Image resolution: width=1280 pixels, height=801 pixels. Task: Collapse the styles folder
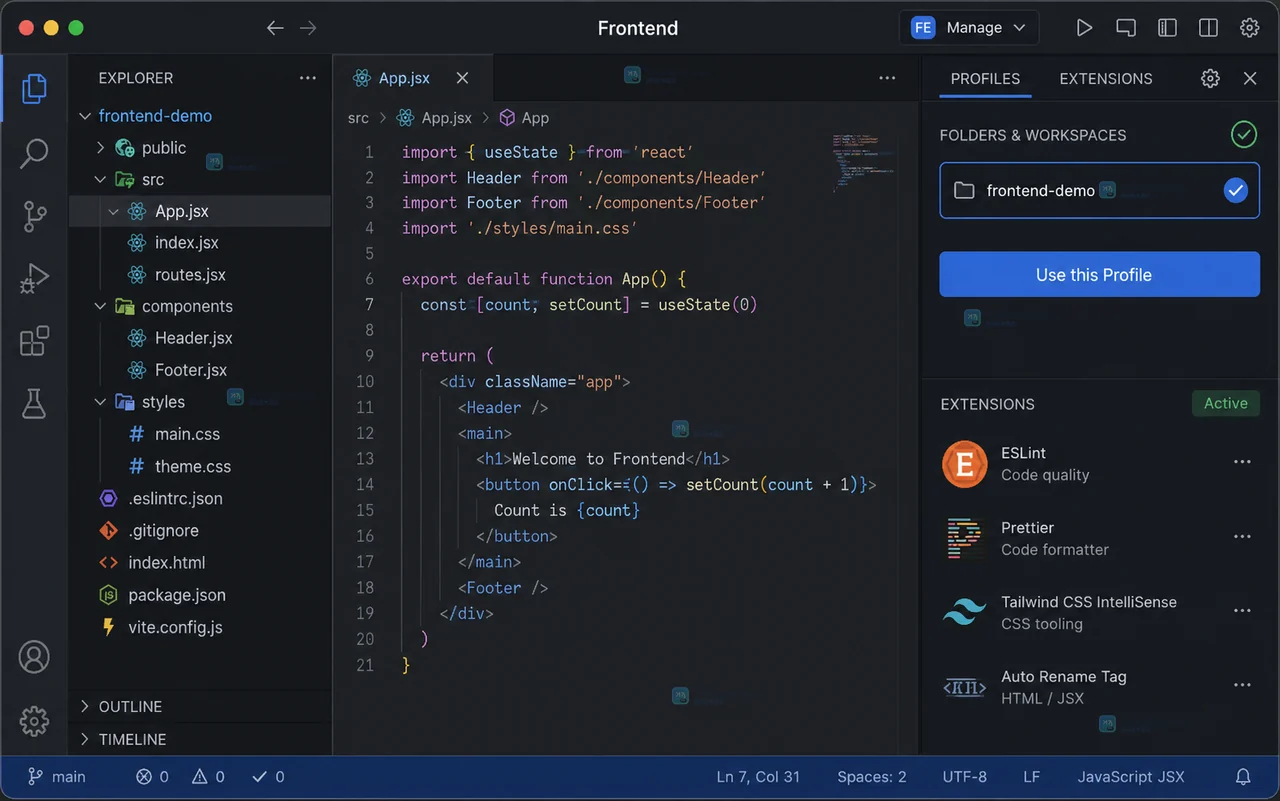[100, 402]
